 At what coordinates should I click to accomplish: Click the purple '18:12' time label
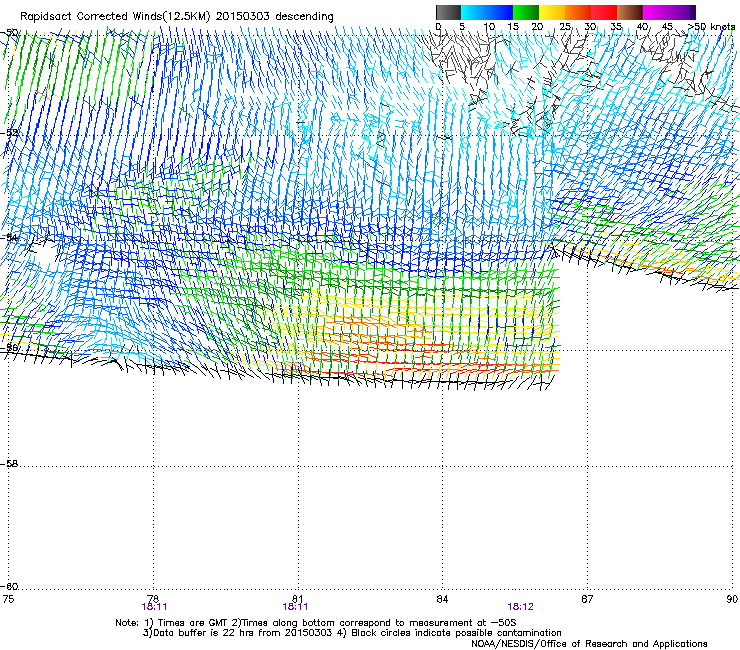coord(521,607)
